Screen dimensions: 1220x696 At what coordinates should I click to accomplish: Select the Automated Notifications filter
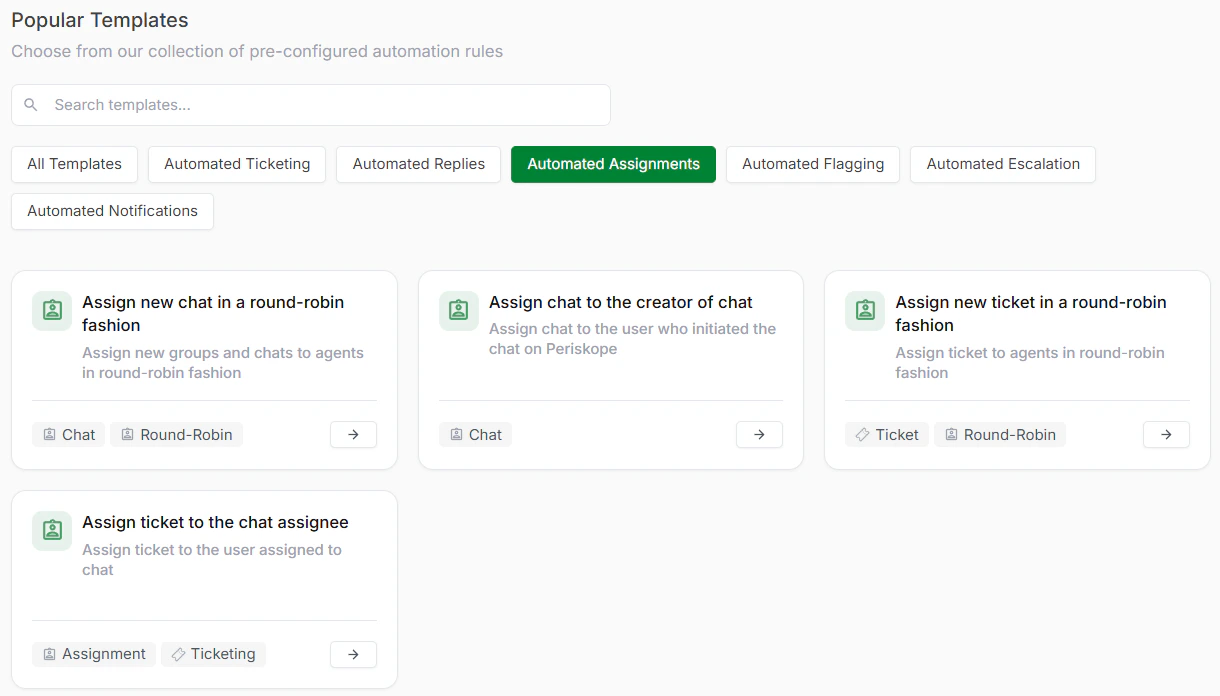(112, 211)
